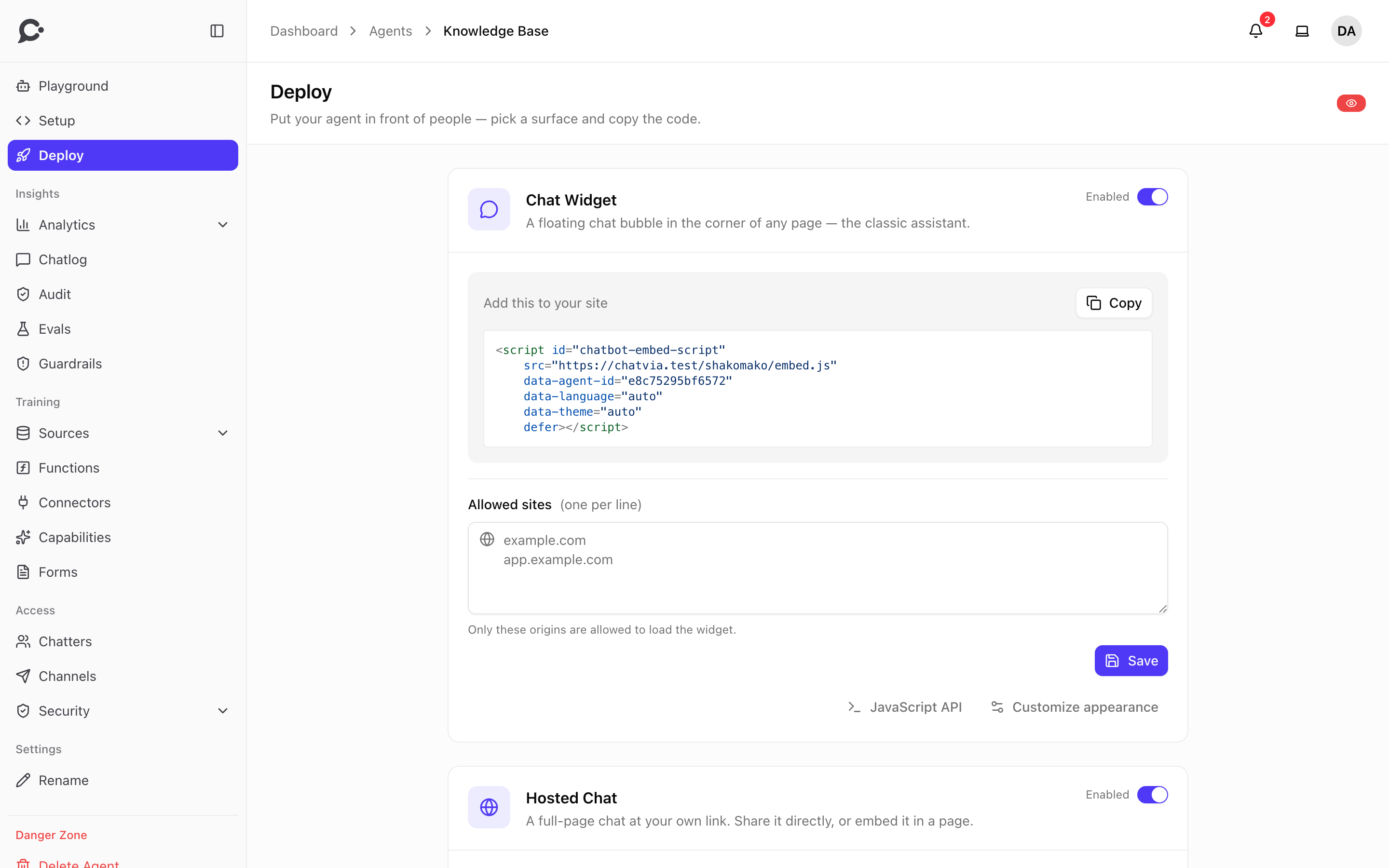The image size is (1389, 868).
Task: Click the Chatvia logo icon
Action: 31,30
